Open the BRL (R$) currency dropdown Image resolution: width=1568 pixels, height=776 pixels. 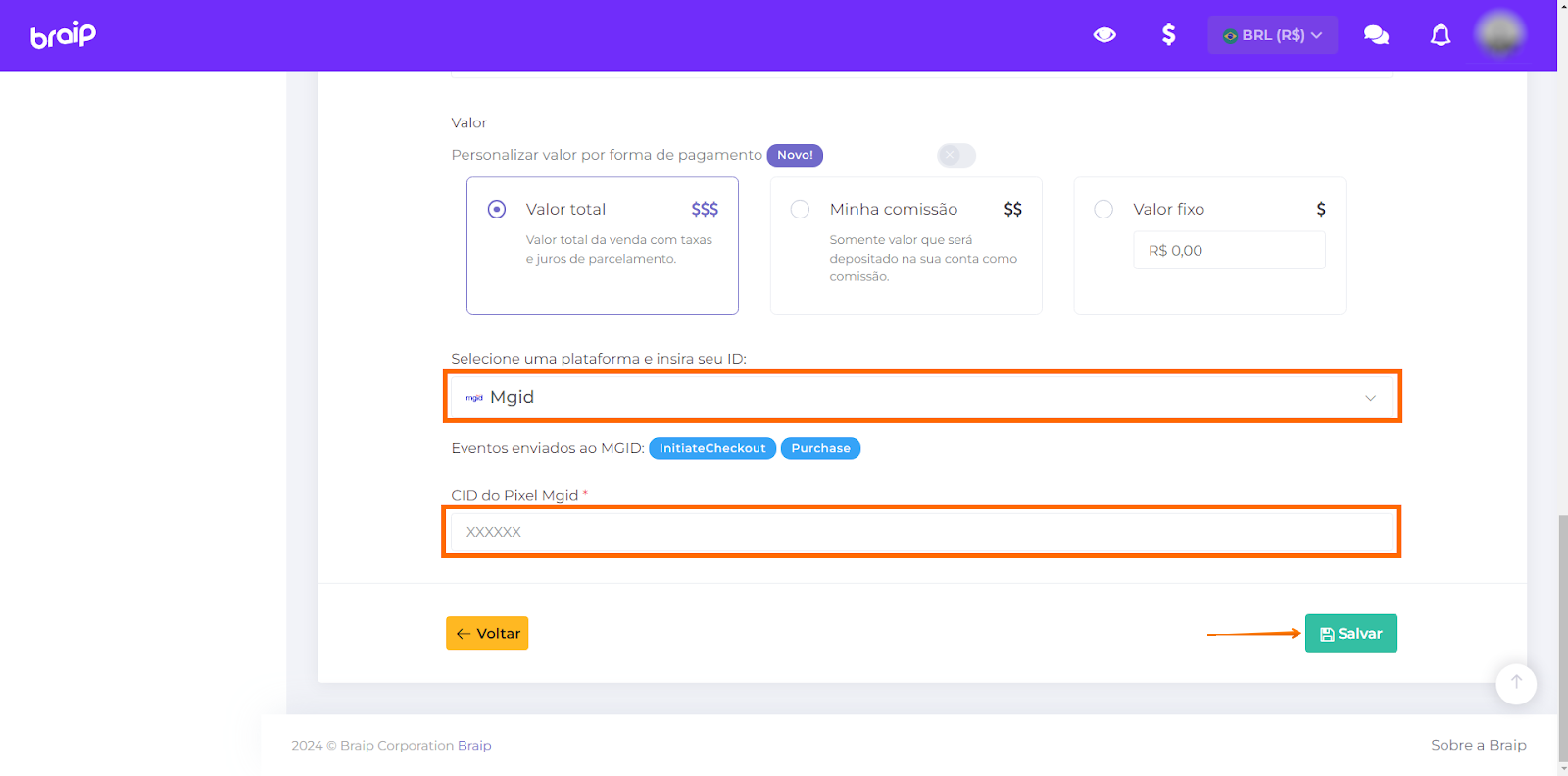1272,35
